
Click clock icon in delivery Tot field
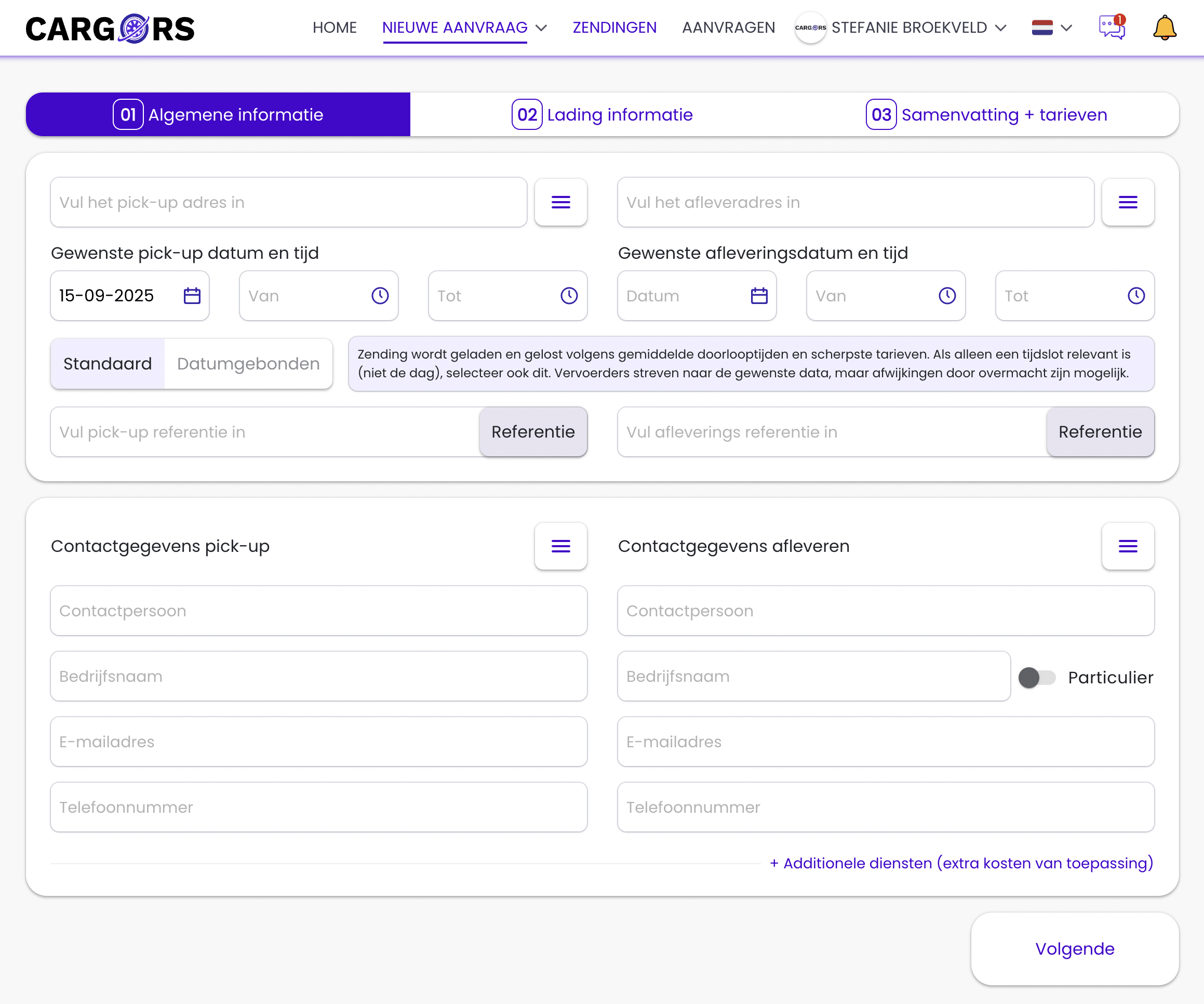point(1136,296)
